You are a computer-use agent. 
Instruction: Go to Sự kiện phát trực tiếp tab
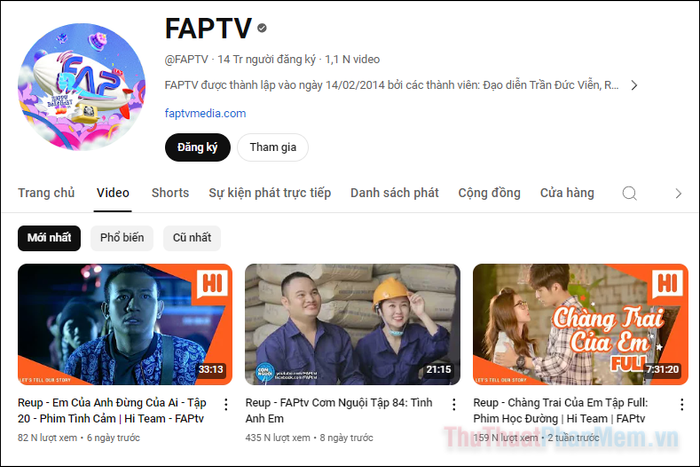tap(270, 193)
